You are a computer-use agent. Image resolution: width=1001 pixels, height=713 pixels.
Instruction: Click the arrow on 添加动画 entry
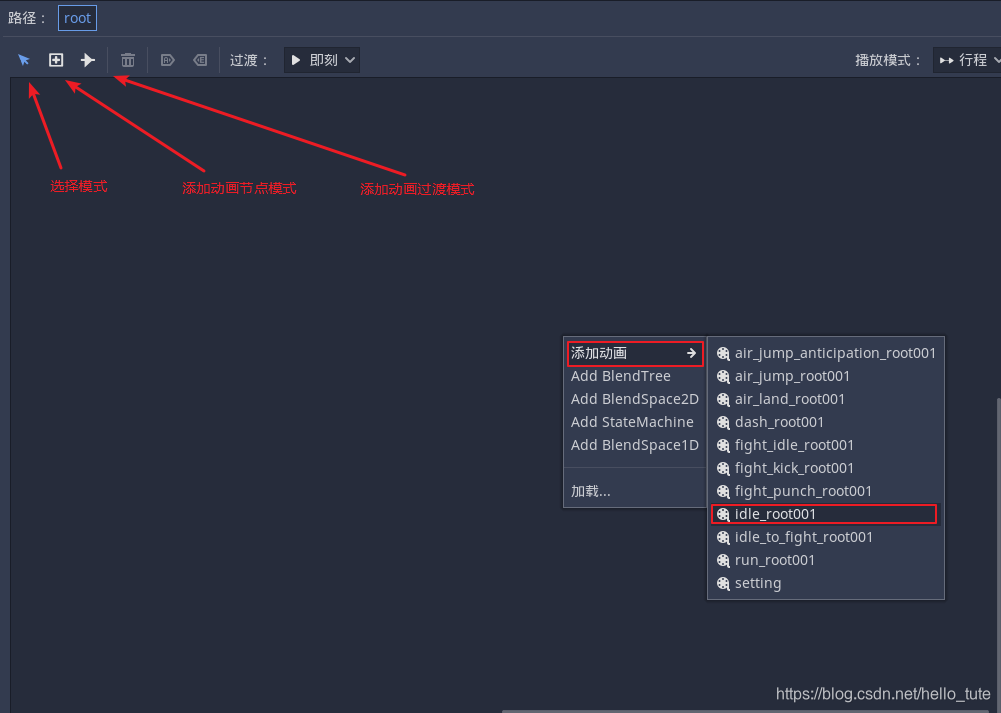691,353
